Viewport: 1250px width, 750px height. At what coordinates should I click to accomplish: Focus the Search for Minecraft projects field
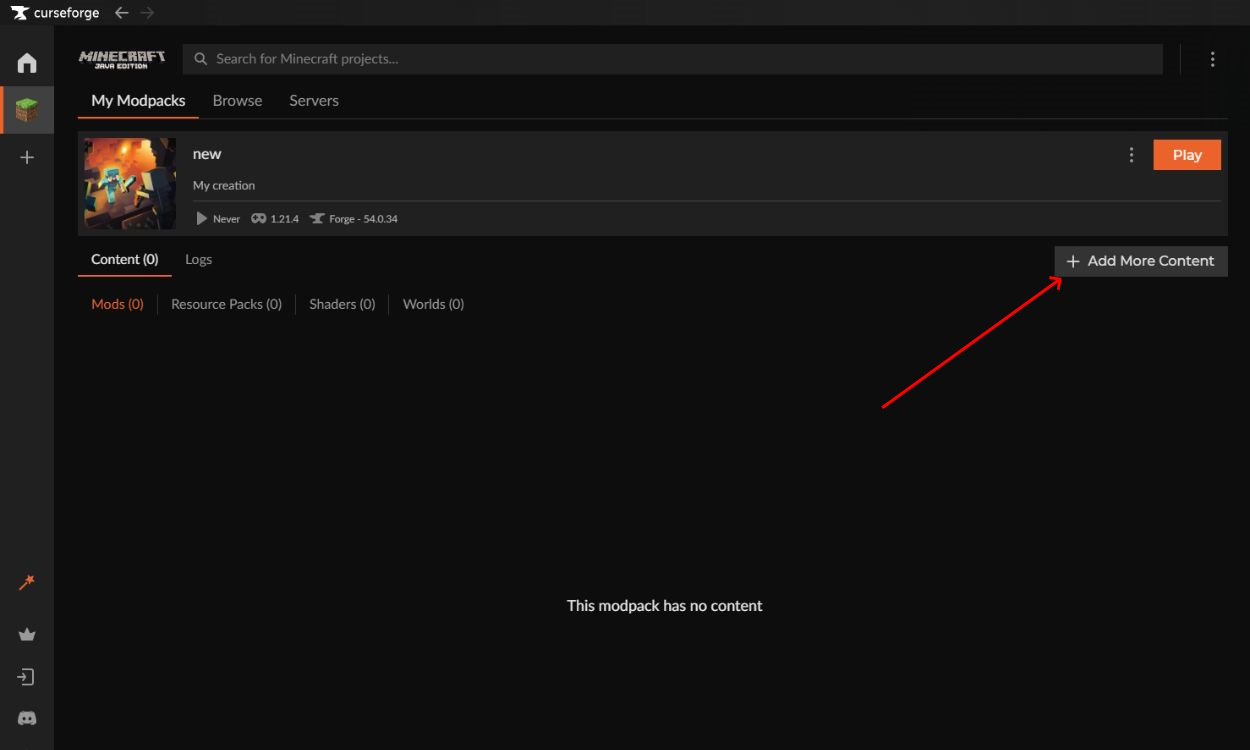(672, 59)
